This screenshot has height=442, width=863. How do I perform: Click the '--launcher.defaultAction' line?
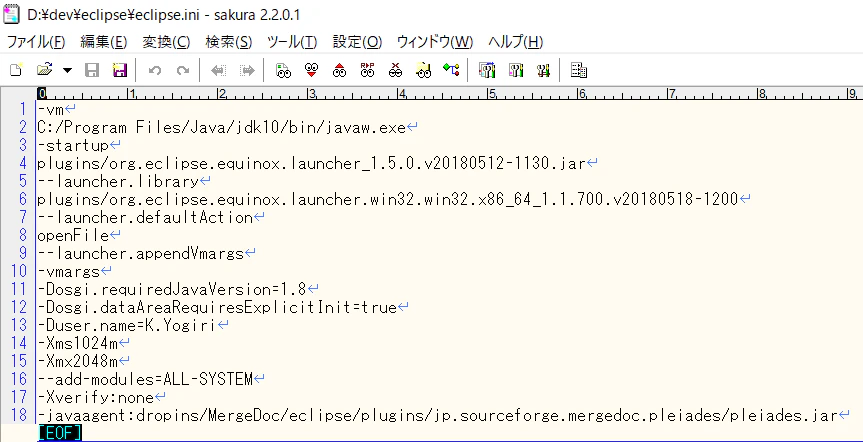[145, 217]
